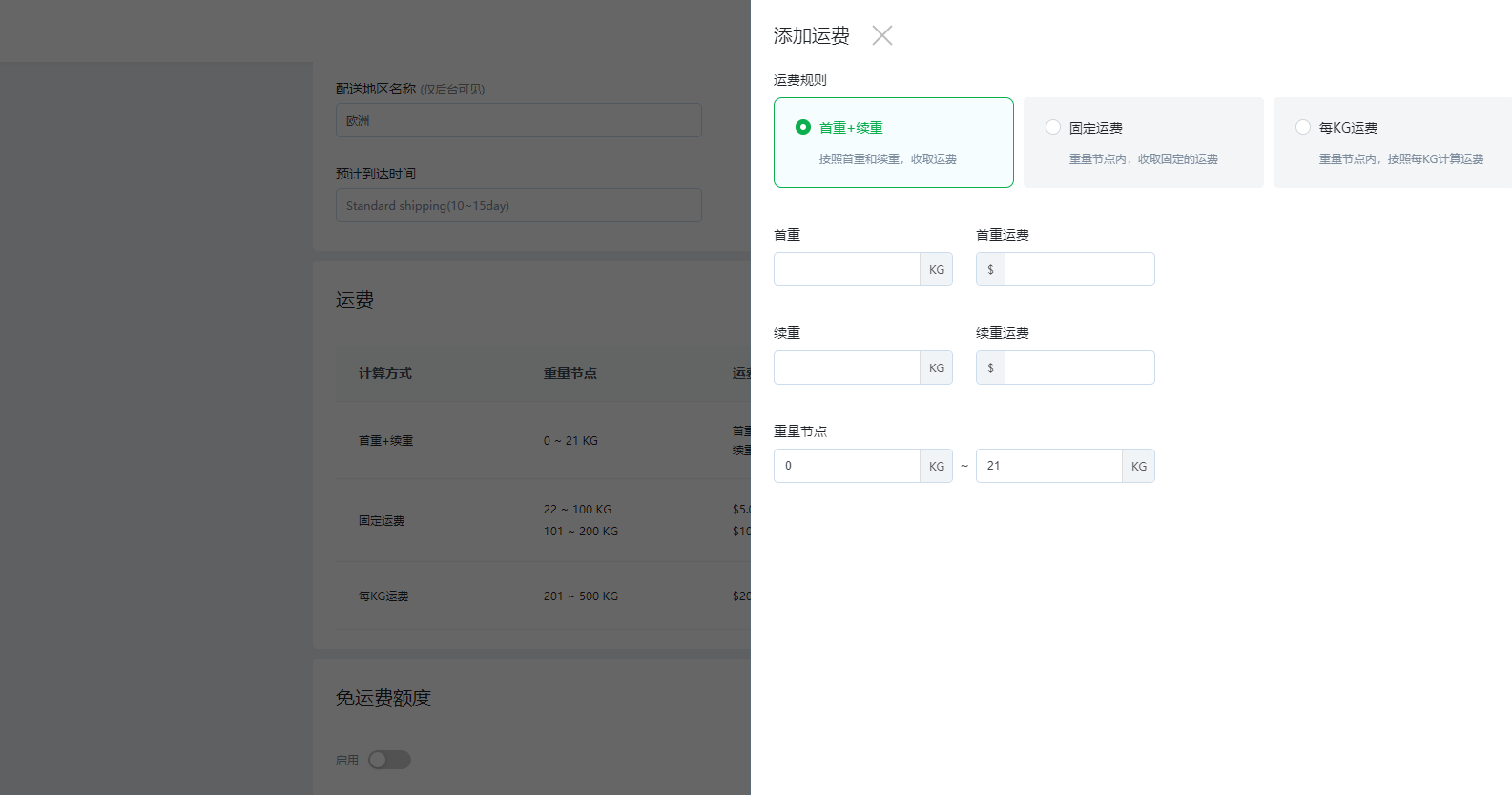Toggle the 启用 switch under 免运费额度

[x=389, y=760]
